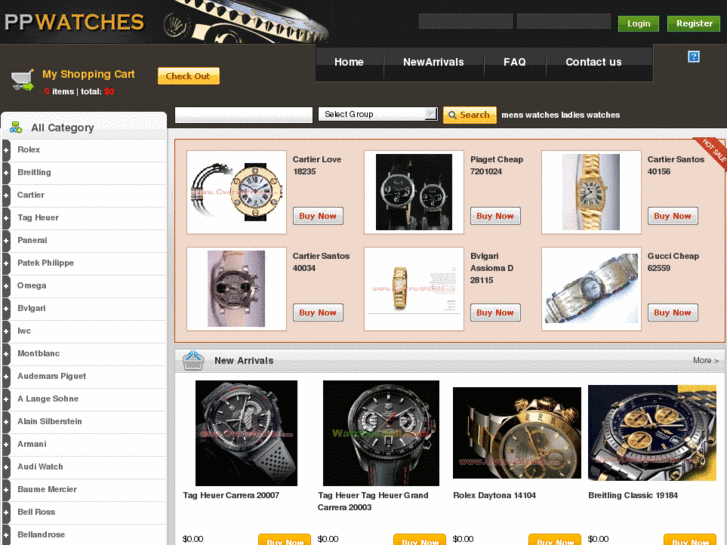This screenshot has height=545, width=727.
Task: Buy Now for Bvlgari Assioma D 28115
Action: pyautogui.click(x=495, y=313)
